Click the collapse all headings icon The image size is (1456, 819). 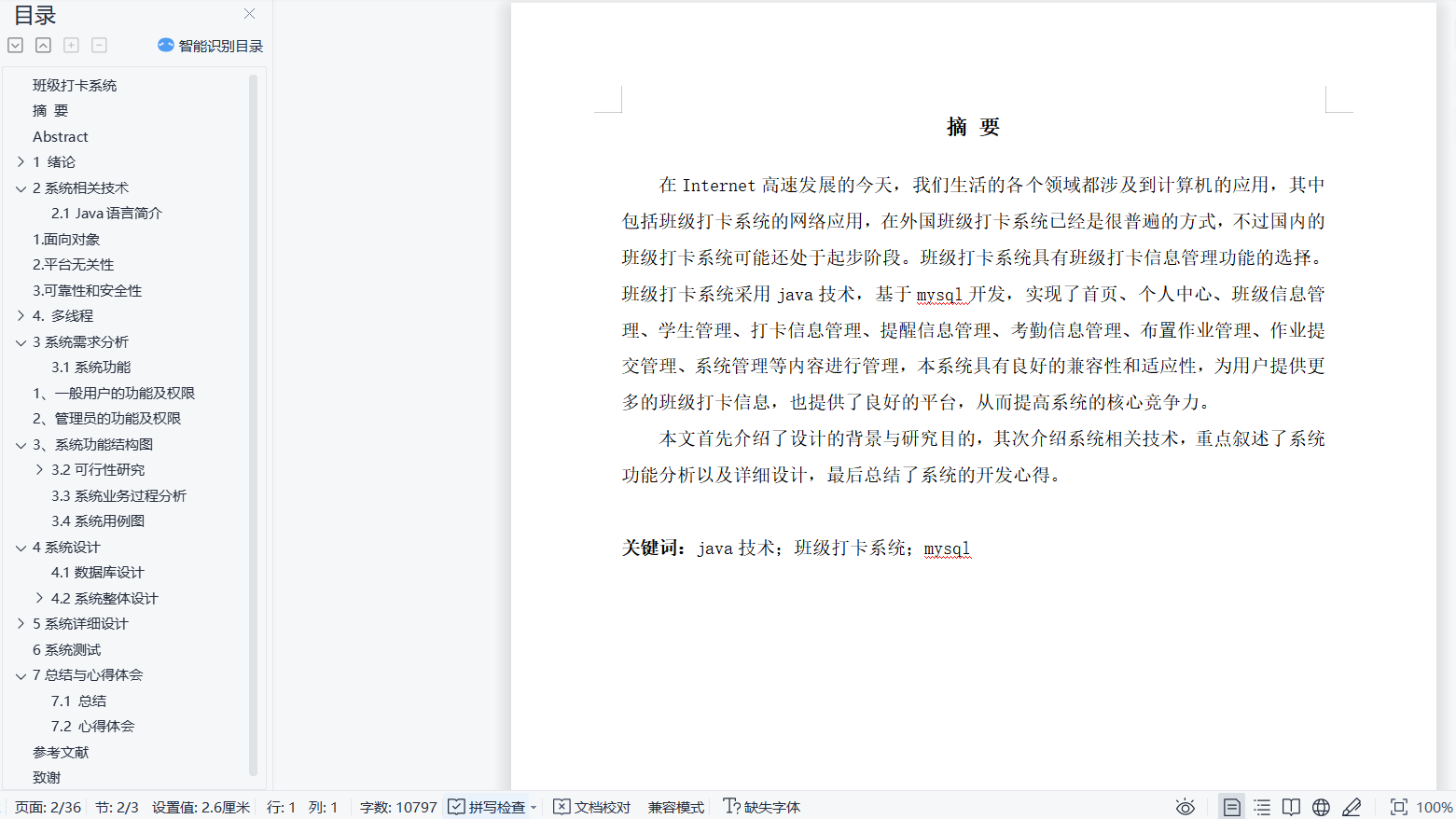pos(43,46)
